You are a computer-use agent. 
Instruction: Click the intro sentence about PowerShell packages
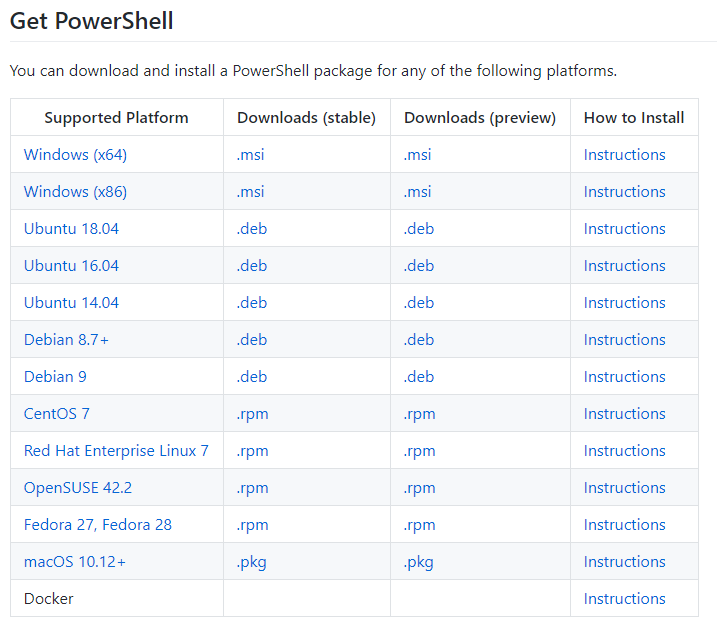(x=313, y=71)
